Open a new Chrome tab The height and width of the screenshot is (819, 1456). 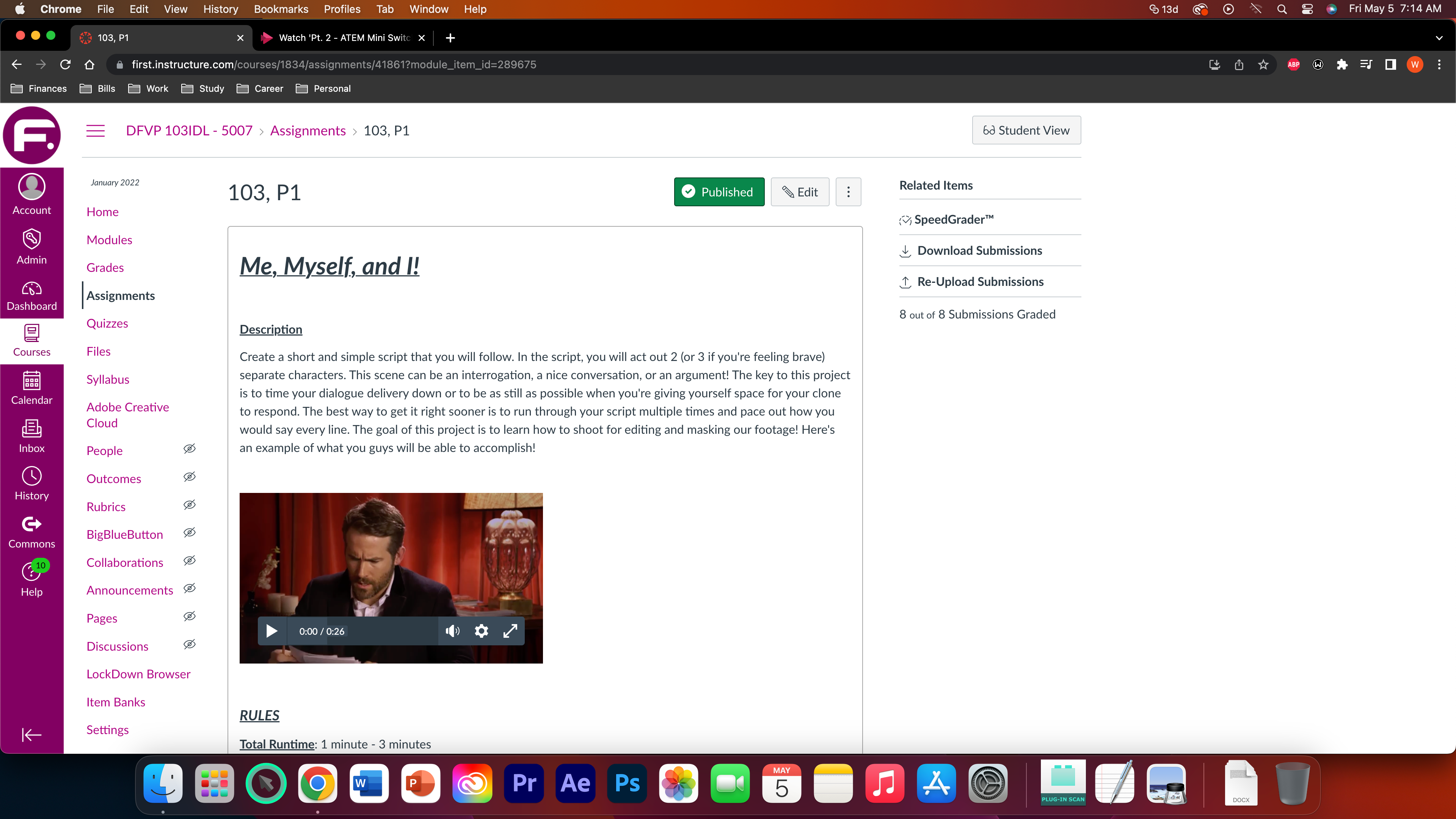coord(450,38)
